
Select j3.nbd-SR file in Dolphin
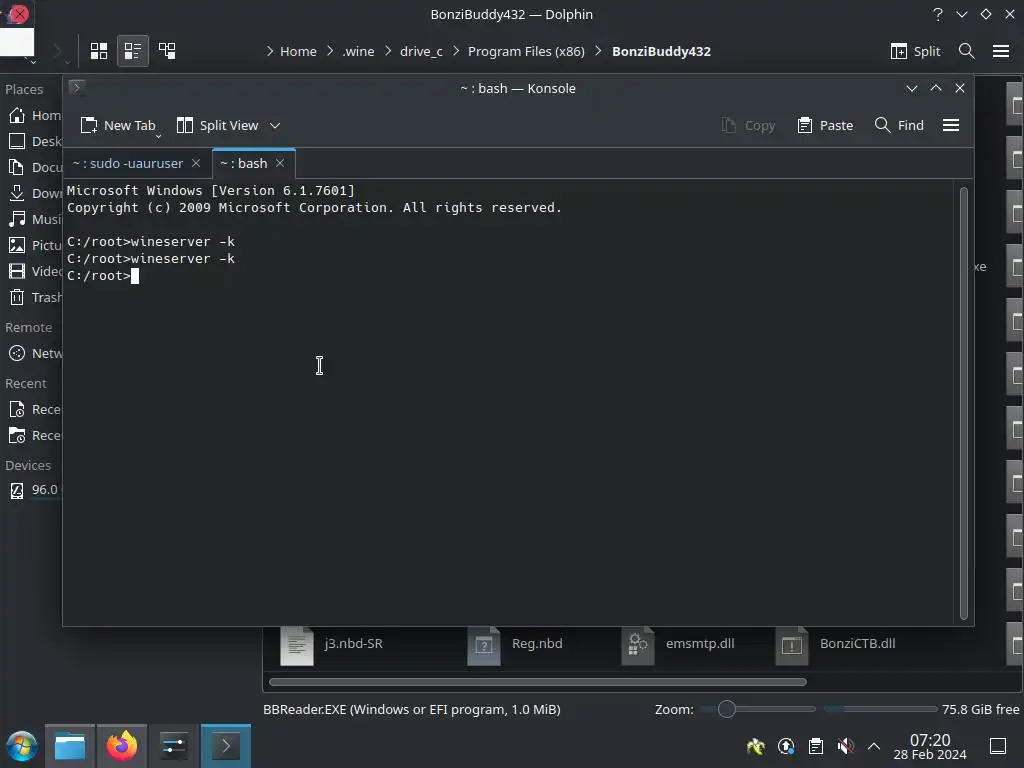[333, 645]
